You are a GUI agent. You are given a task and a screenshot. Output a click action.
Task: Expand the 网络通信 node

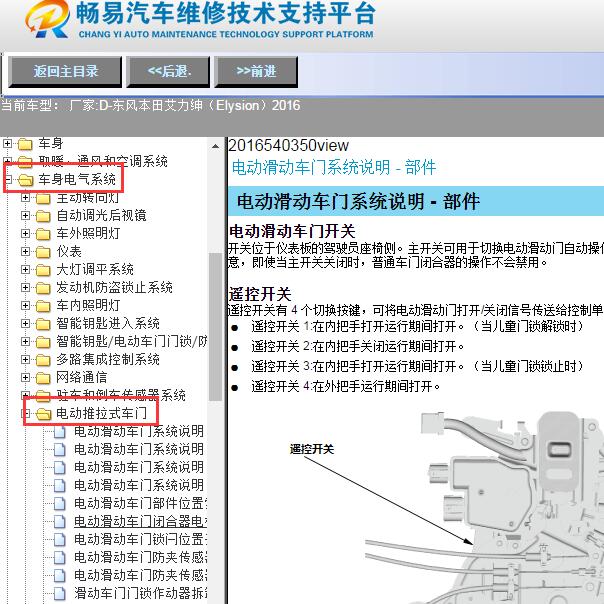pos(25,378)
